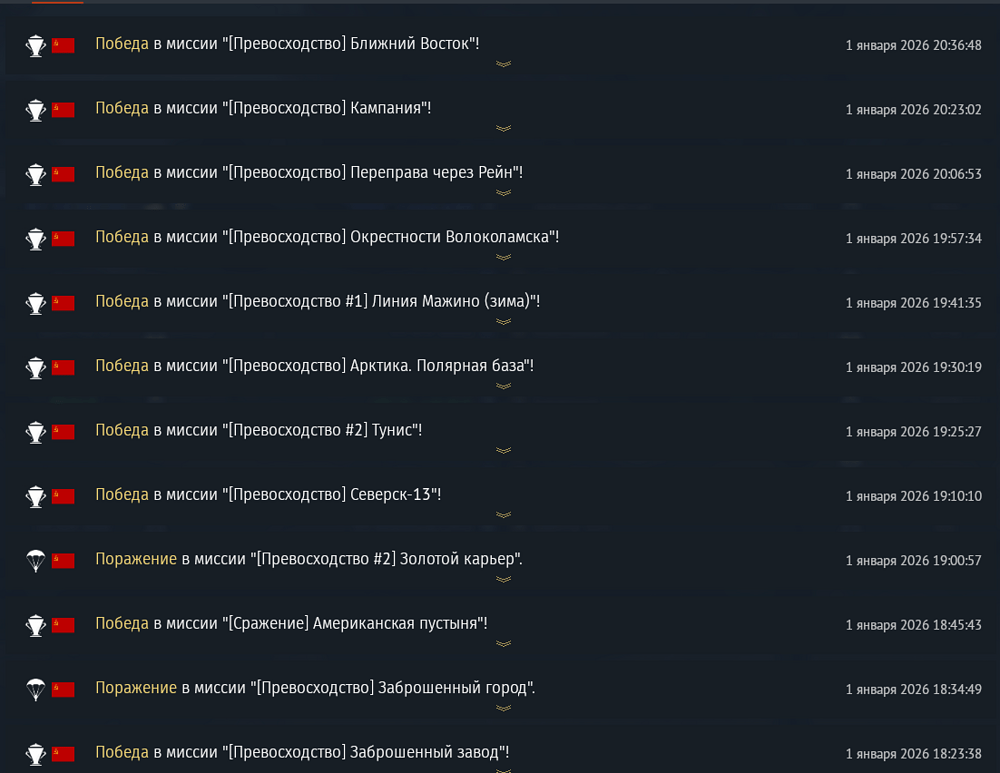The width and height of the screenshot is (1000, 773).
Task: Expand the Заброшенный город entry chevron
Action: pos(503,707)
